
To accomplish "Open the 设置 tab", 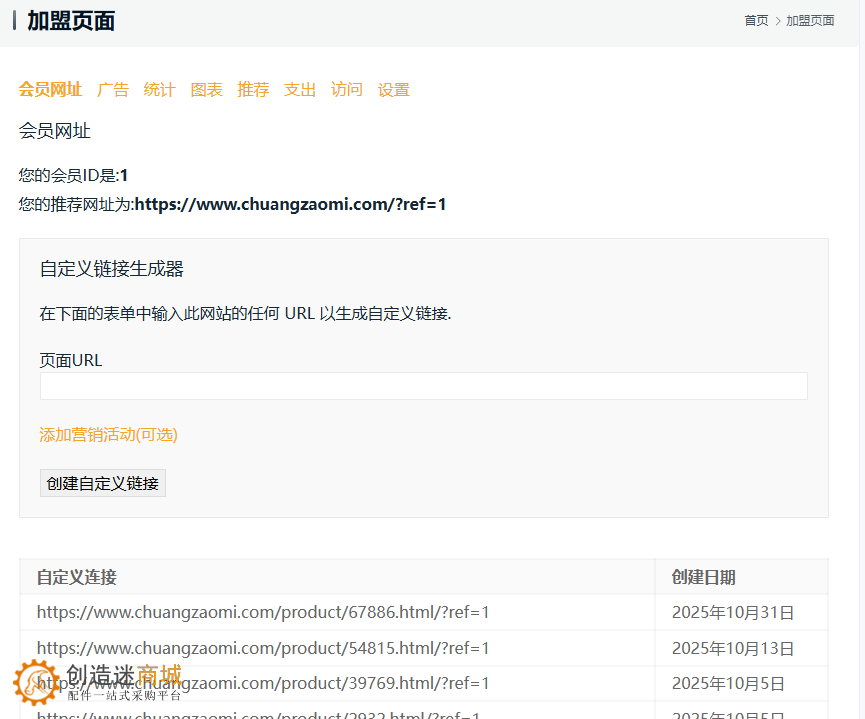I will [x=393, y=89].
